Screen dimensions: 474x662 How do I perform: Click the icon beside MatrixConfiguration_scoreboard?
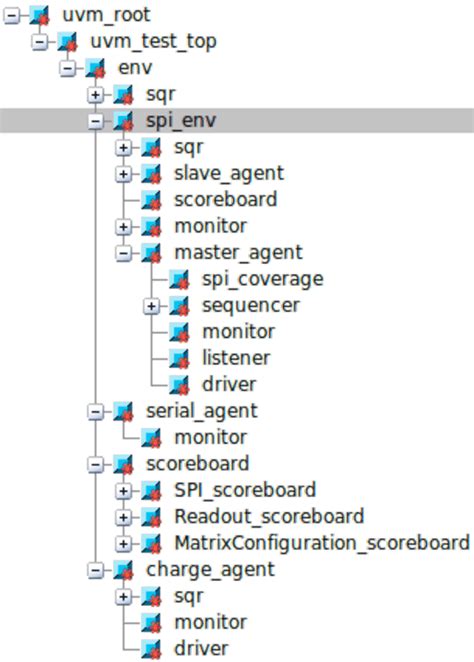click(151, 544)
